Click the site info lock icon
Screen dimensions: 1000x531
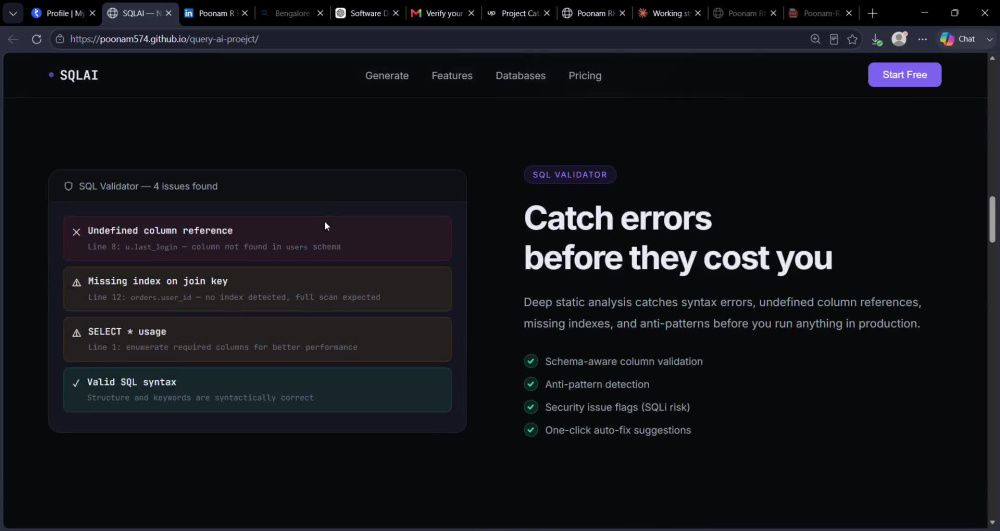[59, 39]
